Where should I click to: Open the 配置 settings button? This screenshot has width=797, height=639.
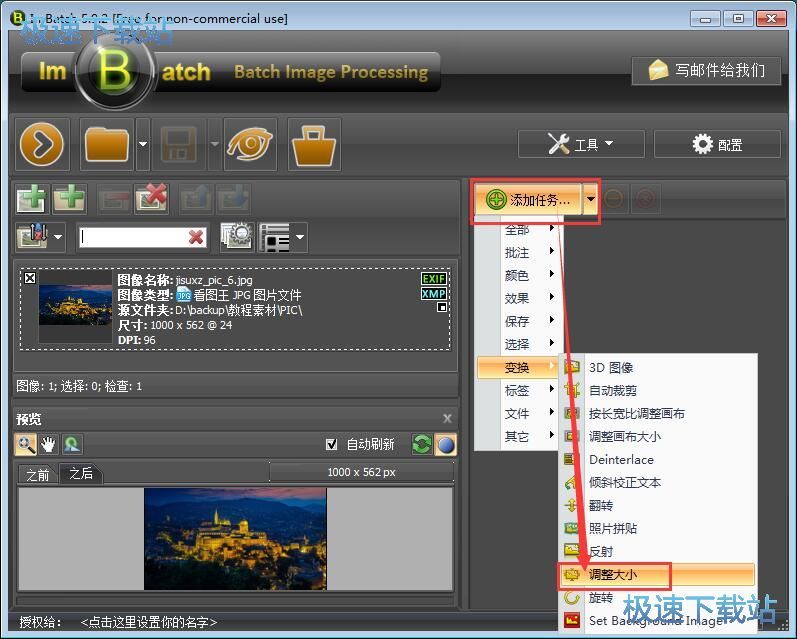717,144
